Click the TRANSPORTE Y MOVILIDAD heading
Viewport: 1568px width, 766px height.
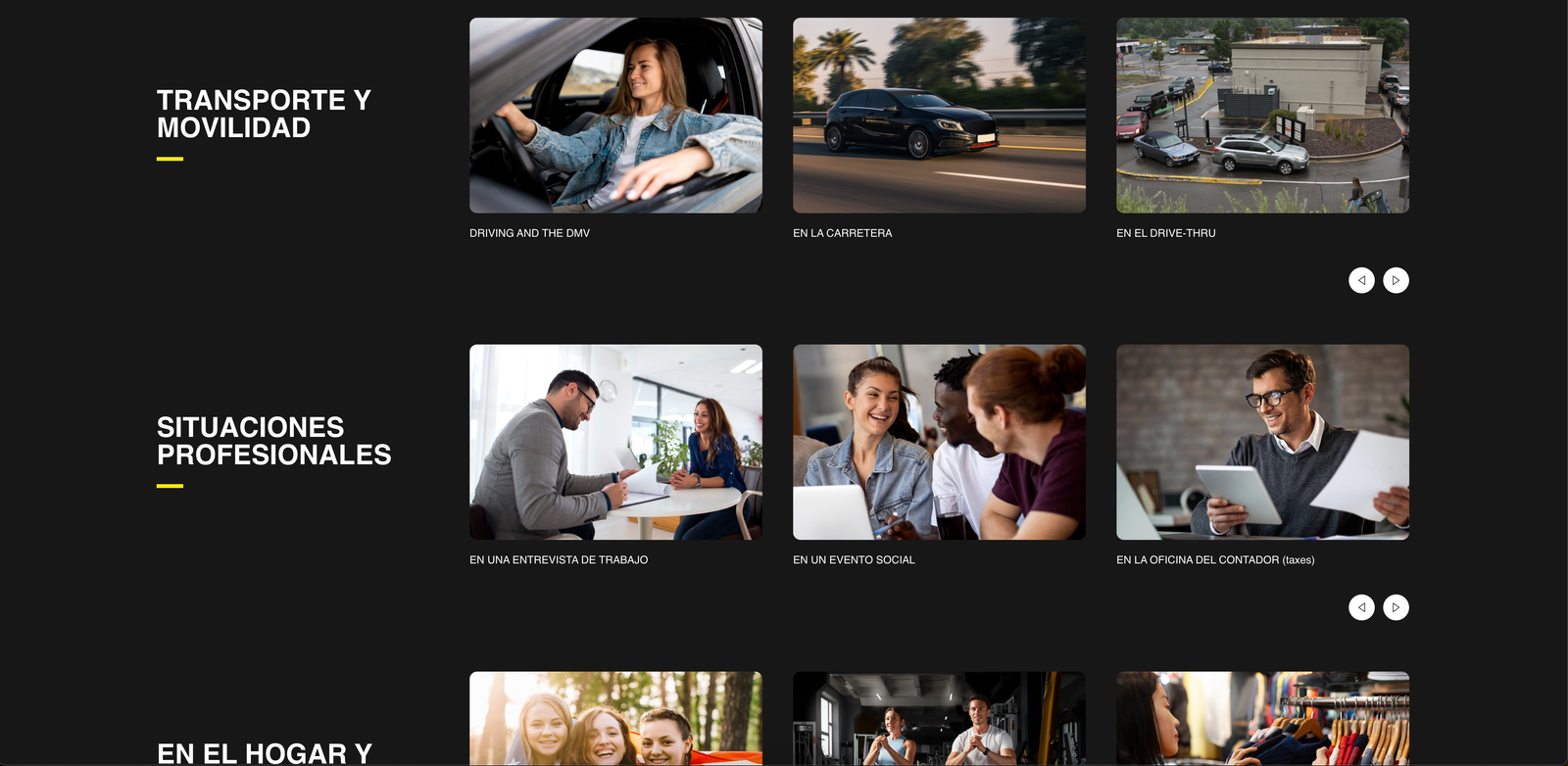coord(264,114)
